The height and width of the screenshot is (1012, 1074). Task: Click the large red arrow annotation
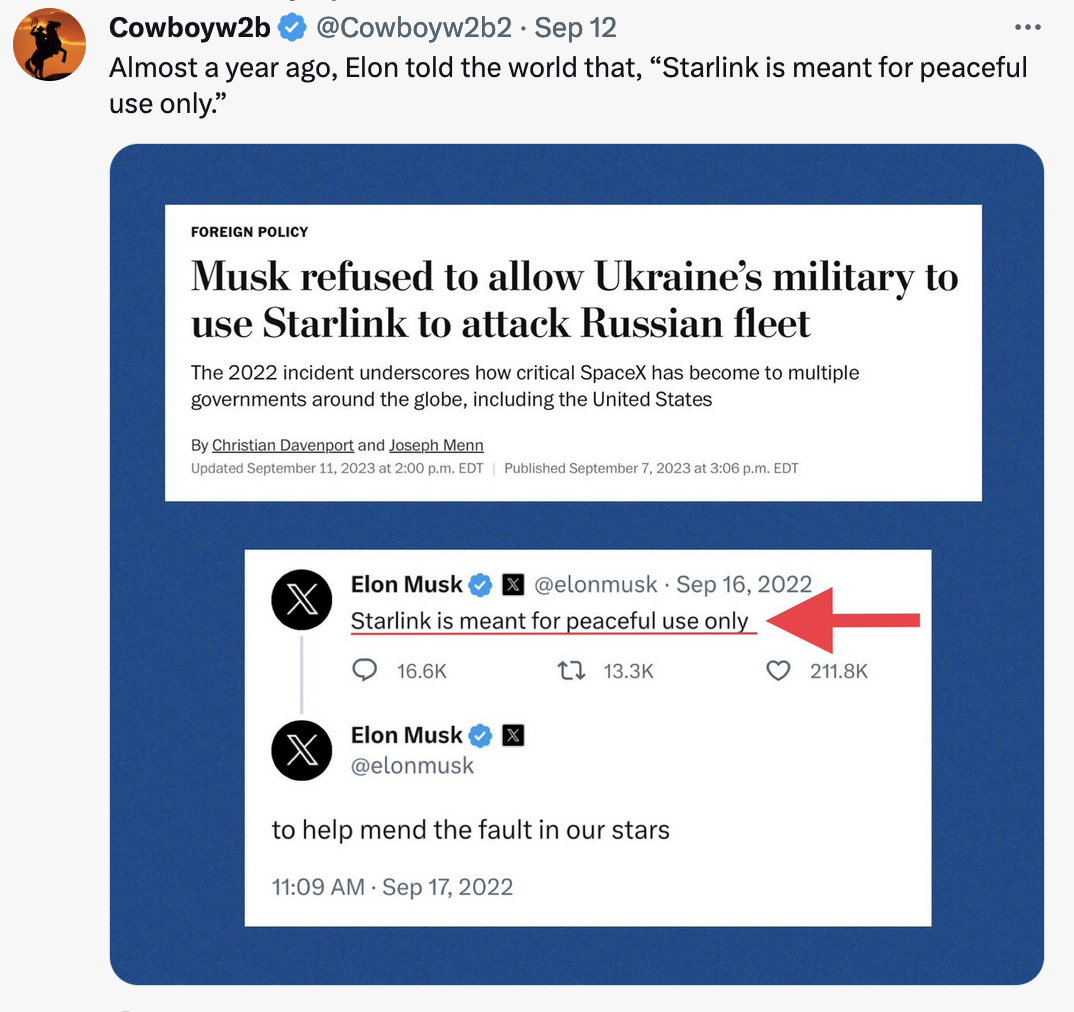click(x=848, y=621)
